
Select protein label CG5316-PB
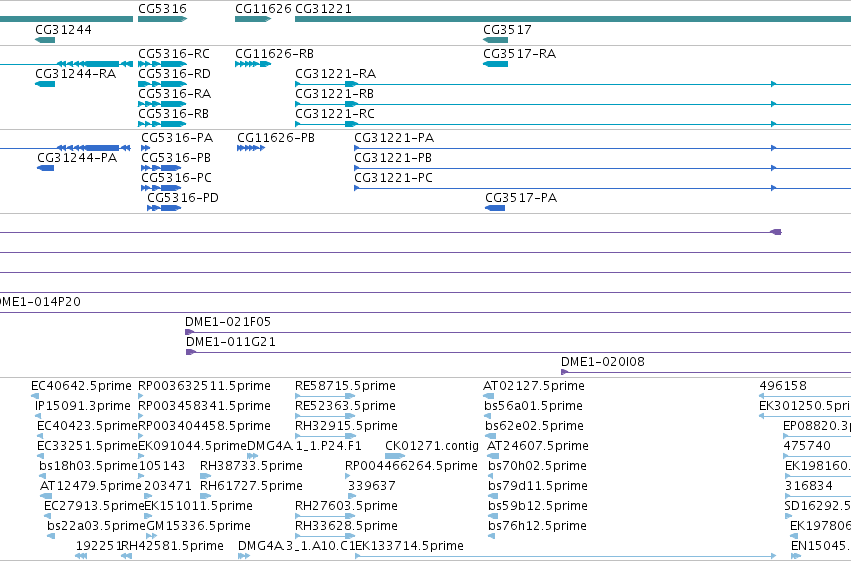pyautogui.click(x=176, y=158)
